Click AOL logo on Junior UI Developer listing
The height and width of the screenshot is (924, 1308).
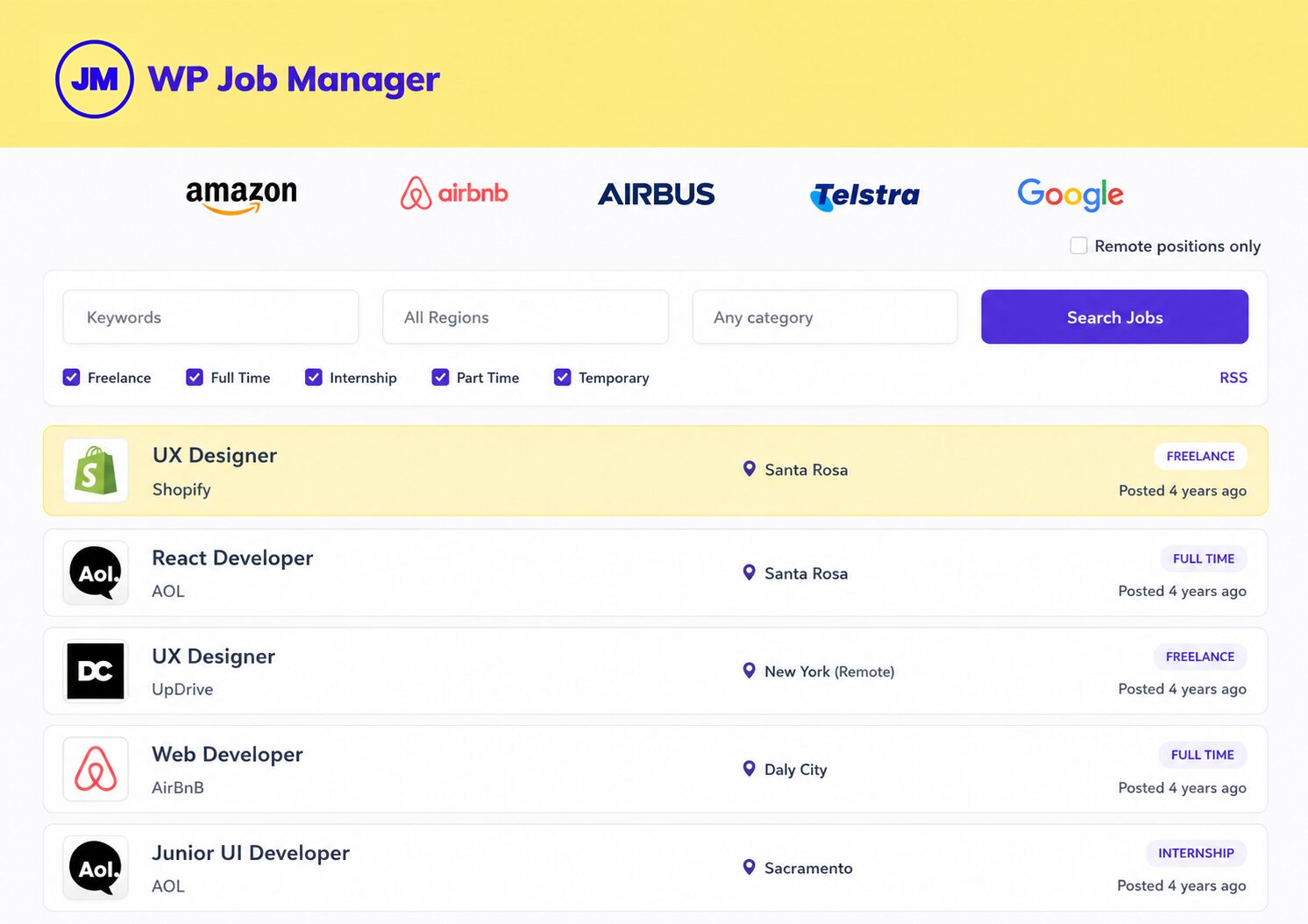pos(96,867)
